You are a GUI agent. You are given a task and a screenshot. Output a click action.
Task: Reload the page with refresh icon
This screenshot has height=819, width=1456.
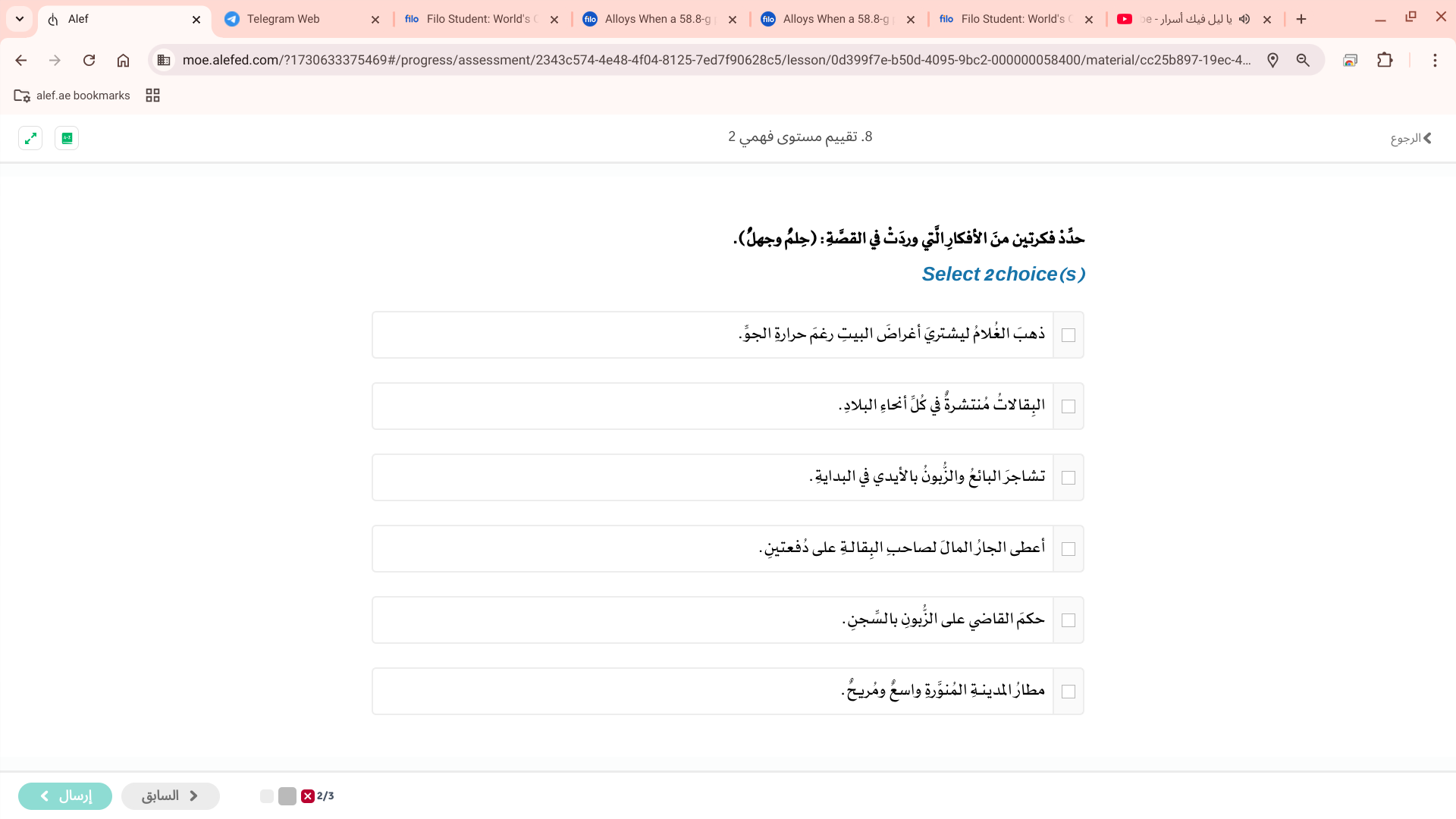click(x=89, y=60)
